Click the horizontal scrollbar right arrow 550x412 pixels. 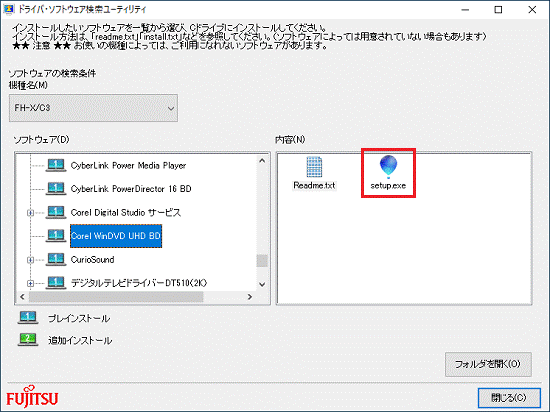250,297
